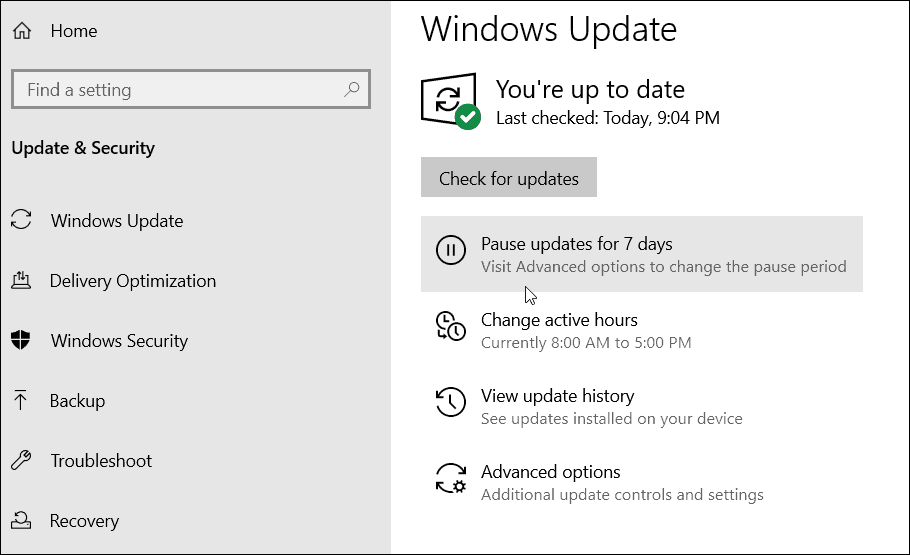Click the Windows Update page title

[x=549, y=29]
